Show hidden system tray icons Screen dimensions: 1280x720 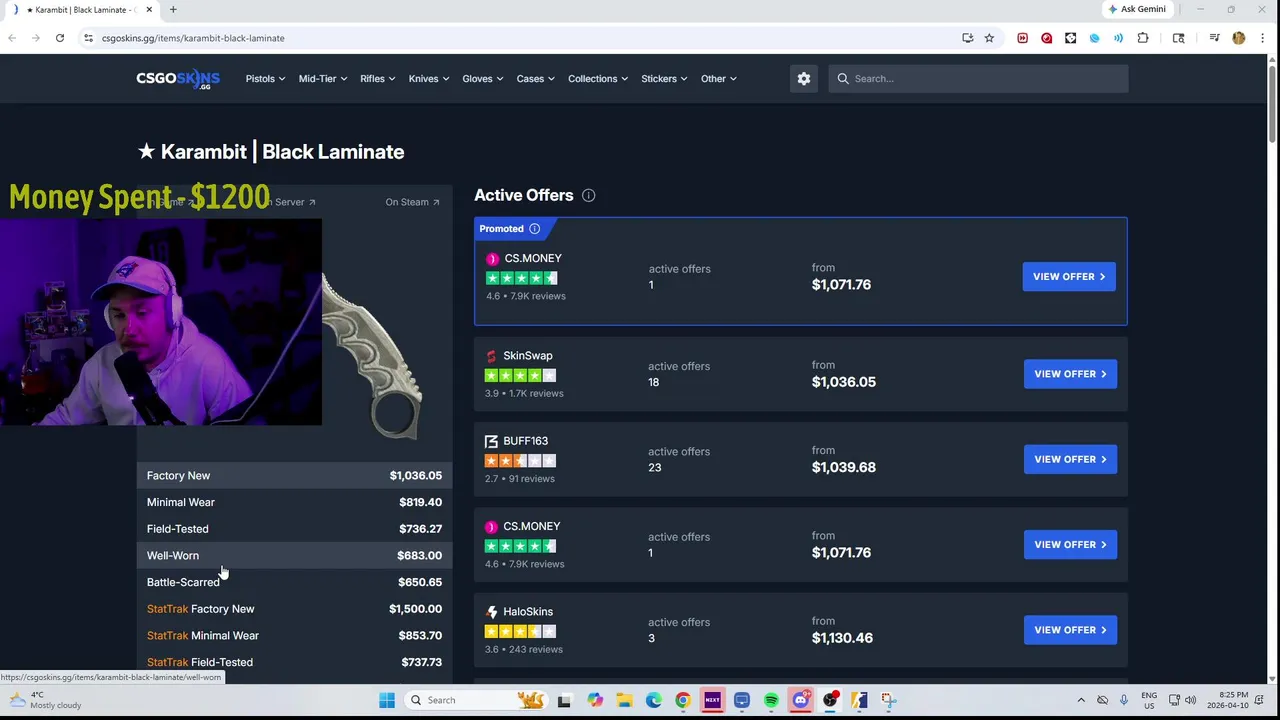[1081, 700]
